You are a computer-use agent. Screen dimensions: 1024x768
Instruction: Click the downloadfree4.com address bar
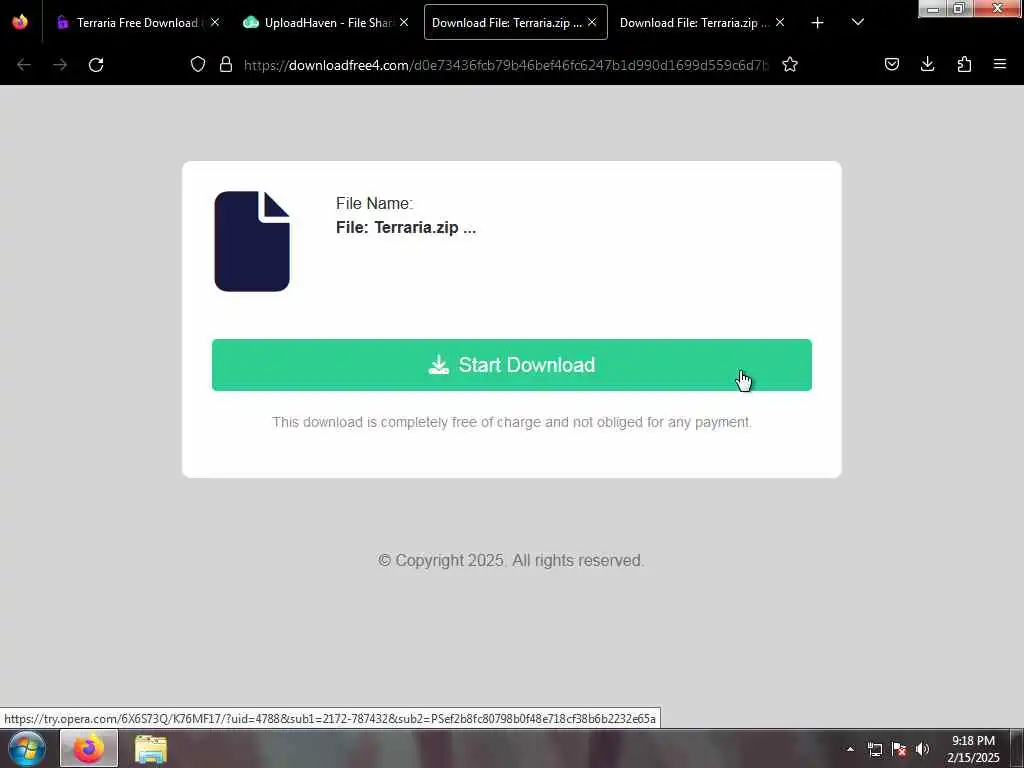(x=506, y=65)
